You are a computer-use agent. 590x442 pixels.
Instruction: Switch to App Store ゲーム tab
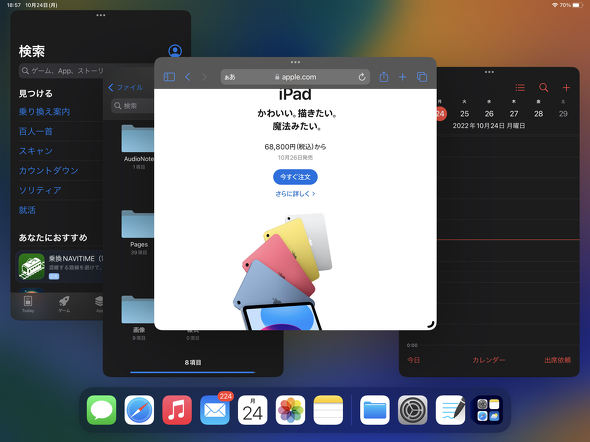click(x=64, y=304)
